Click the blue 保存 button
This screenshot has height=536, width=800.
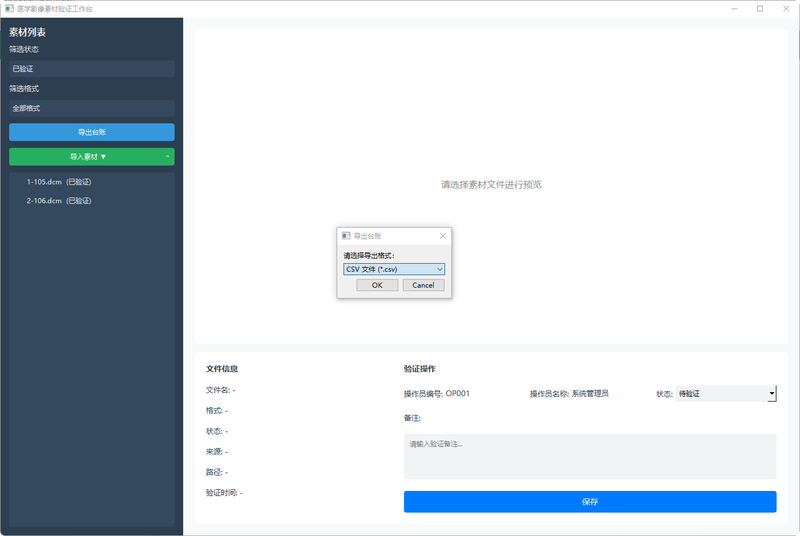coord(590,502)
